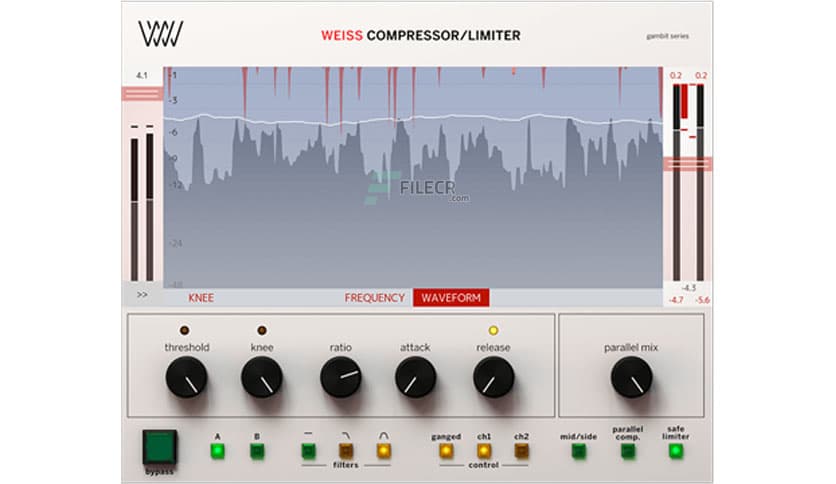Expand panel with the >> arrows
This screenshot has height=484, width=836.
pyautogui.click(x=142, y=295)
